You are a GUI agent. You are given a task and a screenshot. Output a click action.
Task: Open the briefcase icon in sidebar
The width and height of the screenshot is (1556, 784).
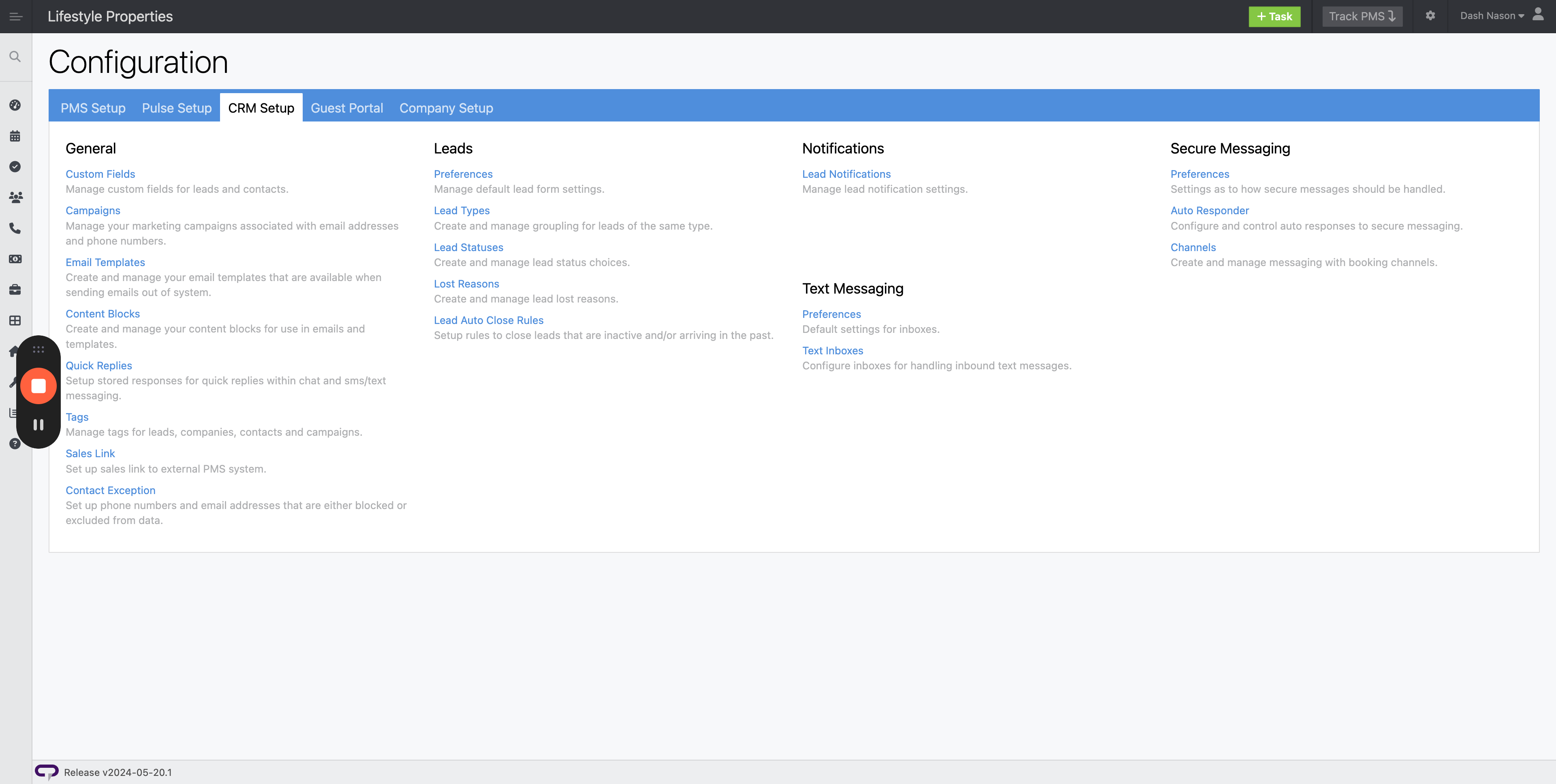coord(15,290)
